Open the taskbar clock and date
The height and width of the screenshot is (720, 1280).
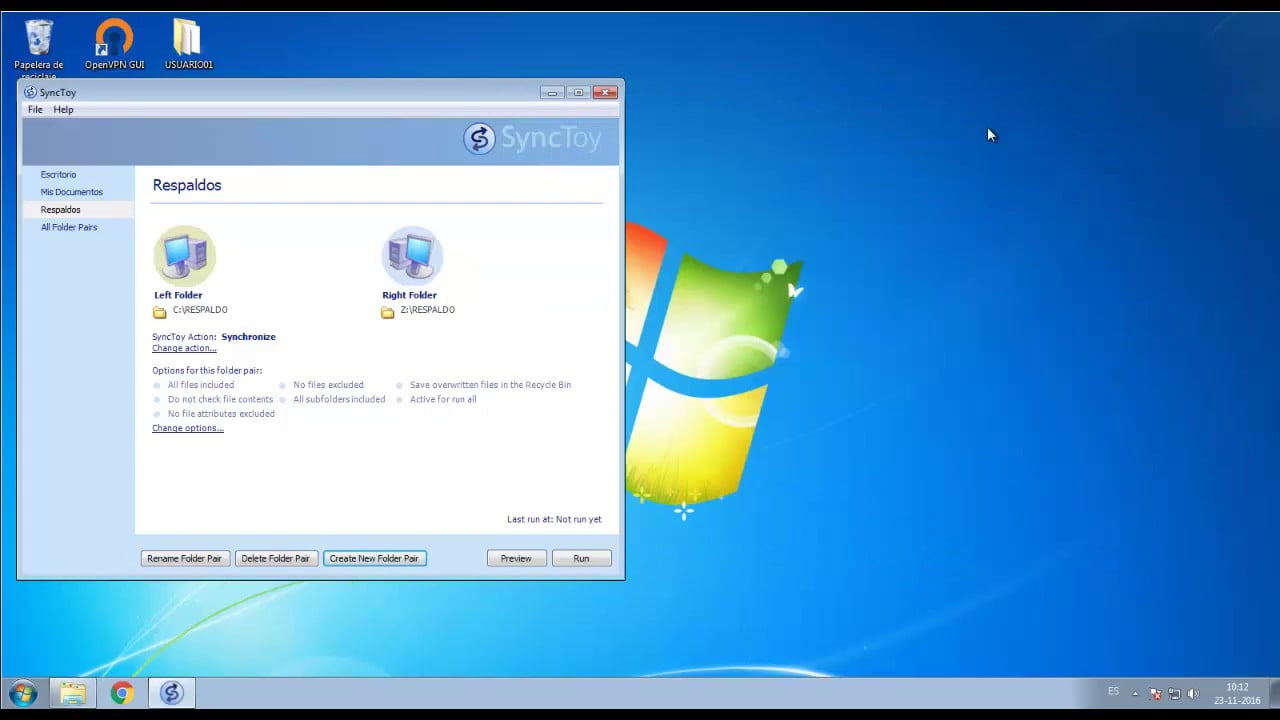tap(1237, 693)
